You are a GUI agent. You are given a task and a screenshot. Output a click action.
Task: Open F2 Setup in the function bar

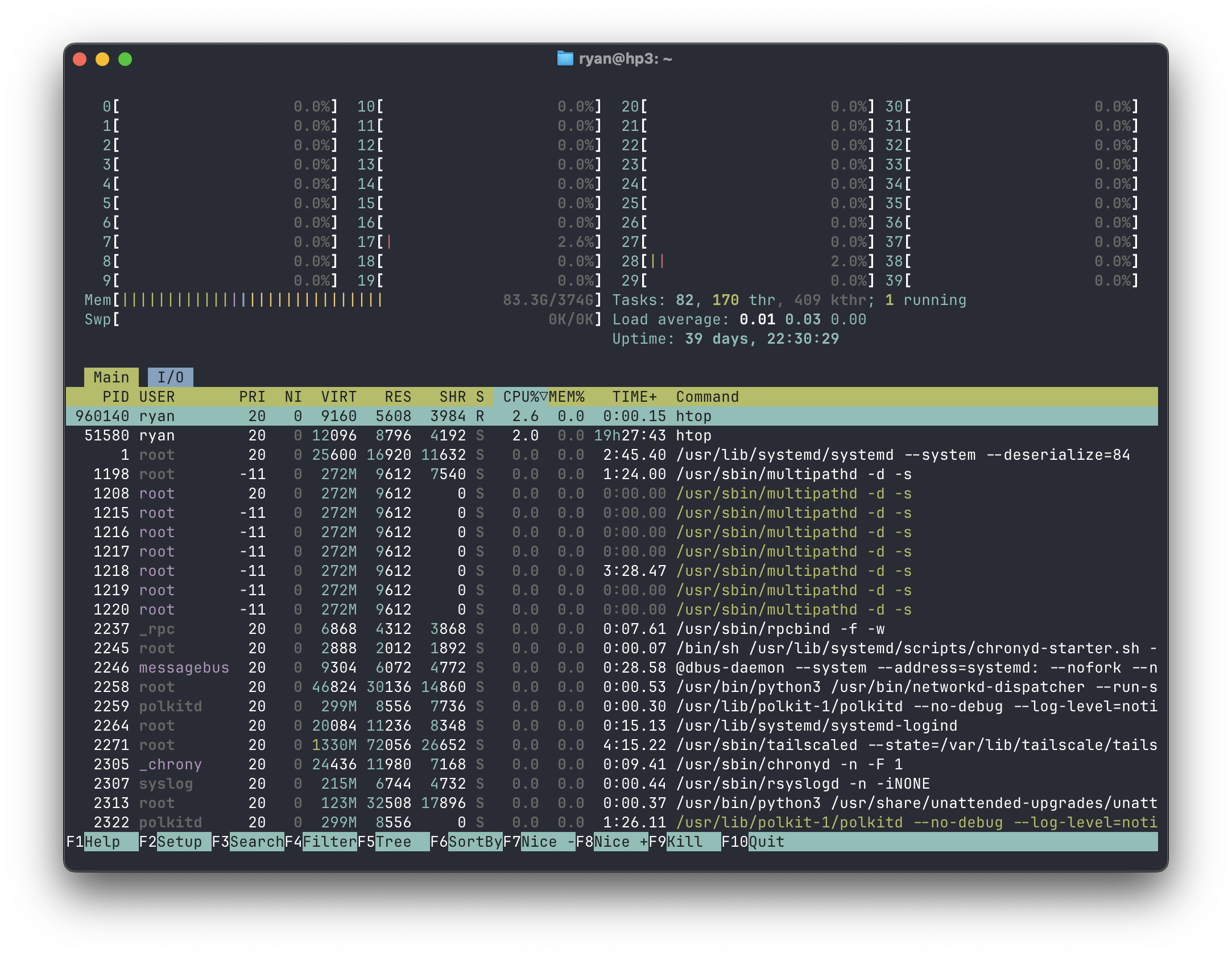click(x=175, y=842)
